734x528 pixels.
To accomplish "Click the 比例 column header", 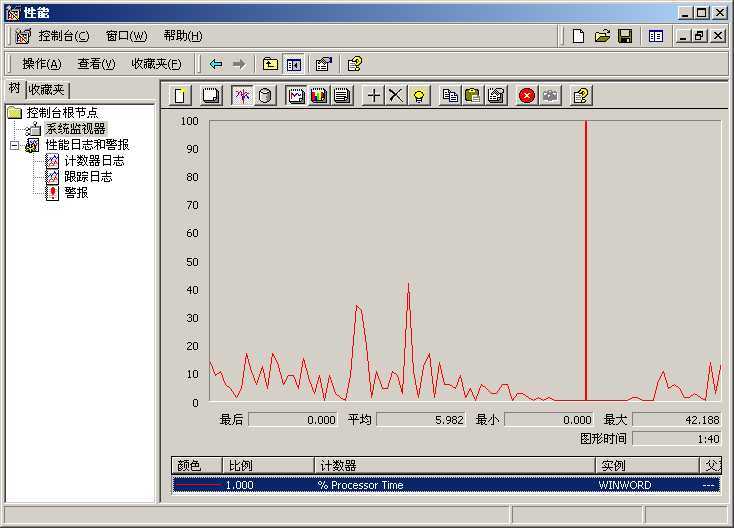I will tap(269, 465).
